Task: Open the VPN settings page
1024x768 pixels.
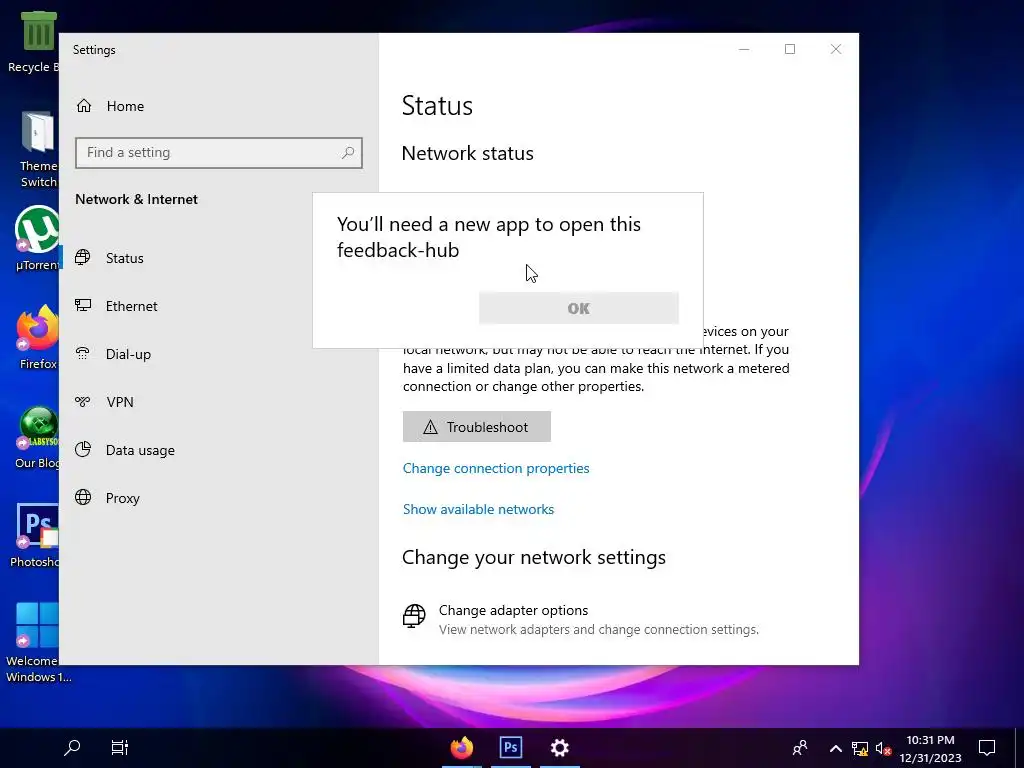Action: click(x=120, y=402)
